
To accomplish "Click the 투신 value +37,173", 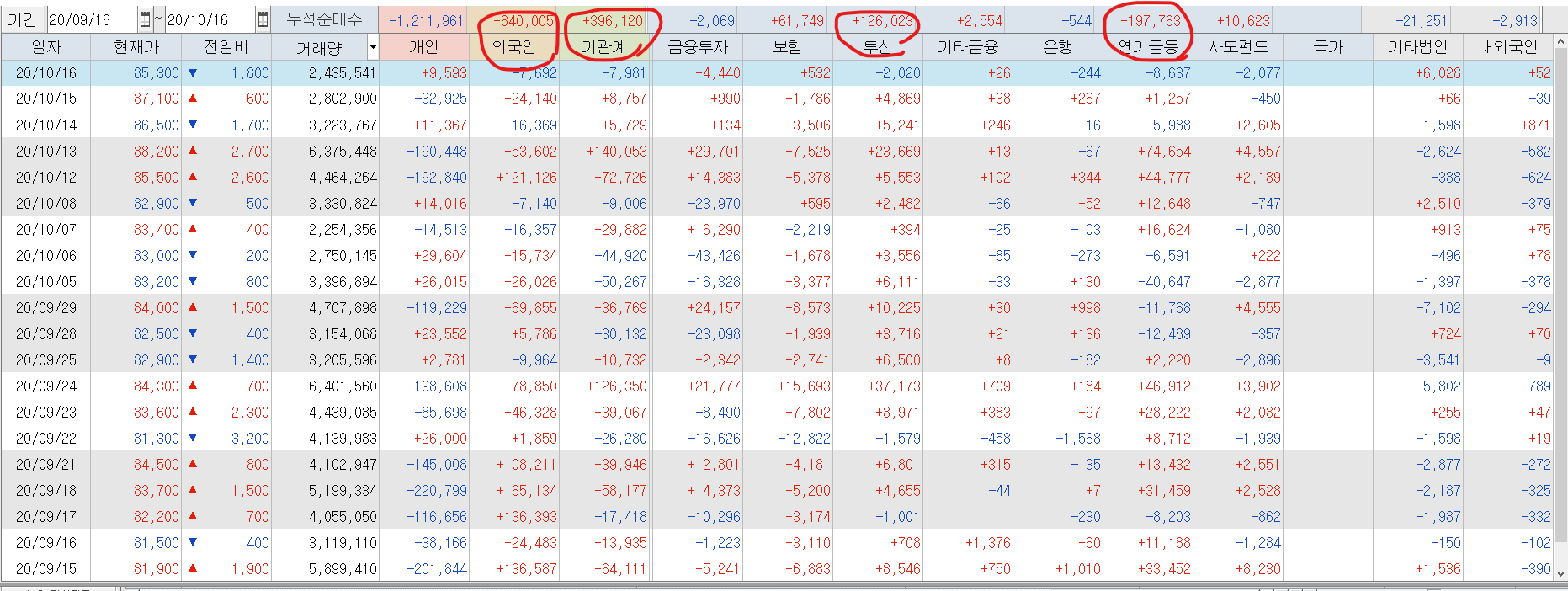I will [x=894, y=386].
